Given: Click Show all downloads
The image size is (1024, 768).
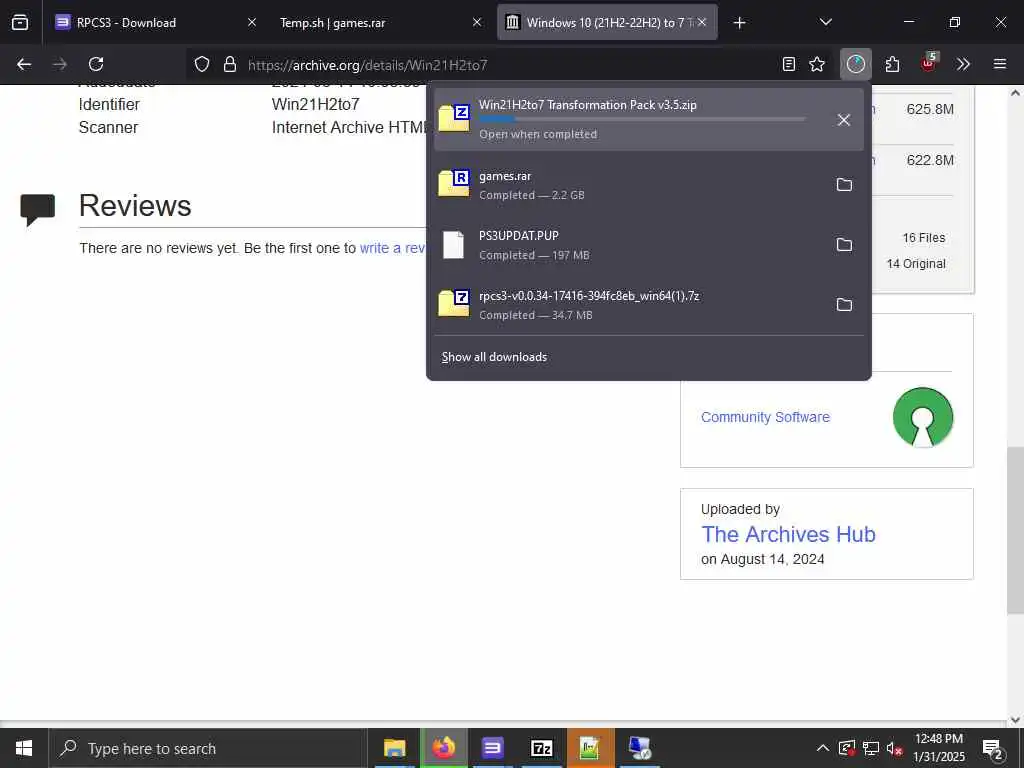Looking at the screenshot, I should point(494,357).
